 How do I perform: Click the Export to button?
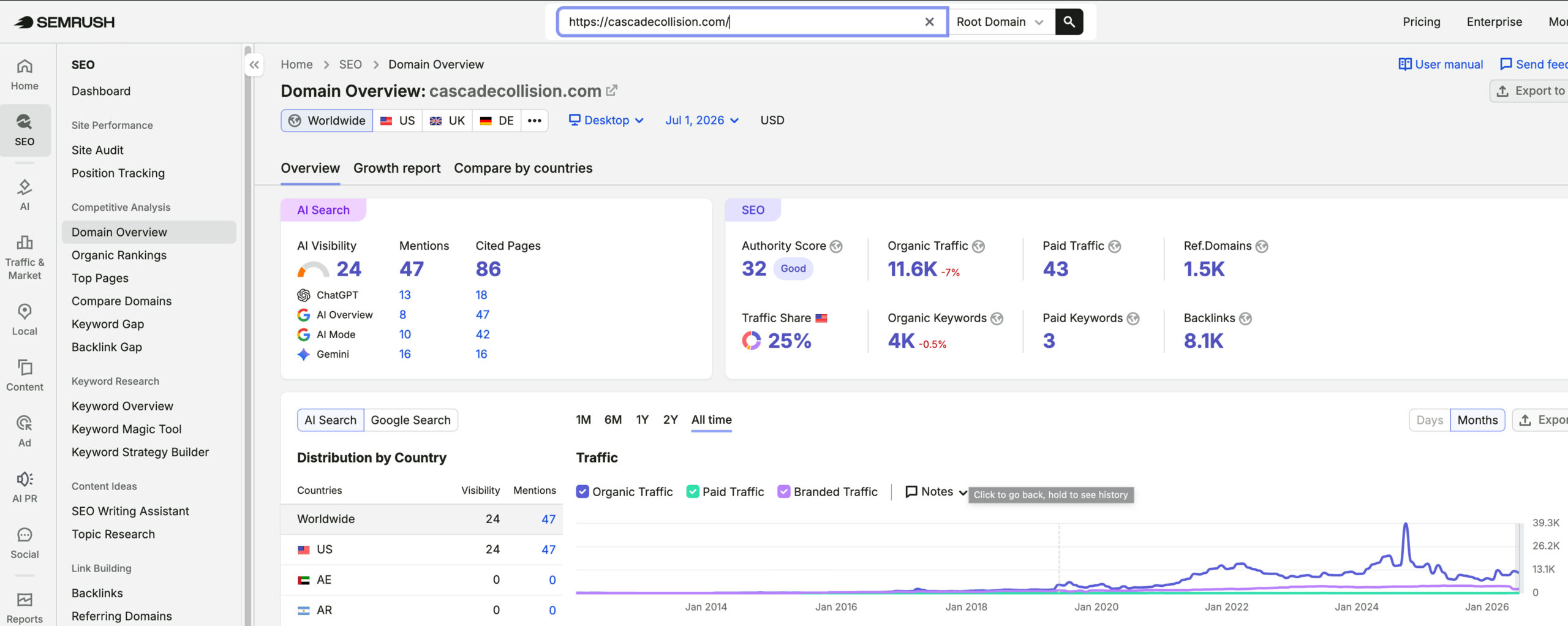(1529, 91)
